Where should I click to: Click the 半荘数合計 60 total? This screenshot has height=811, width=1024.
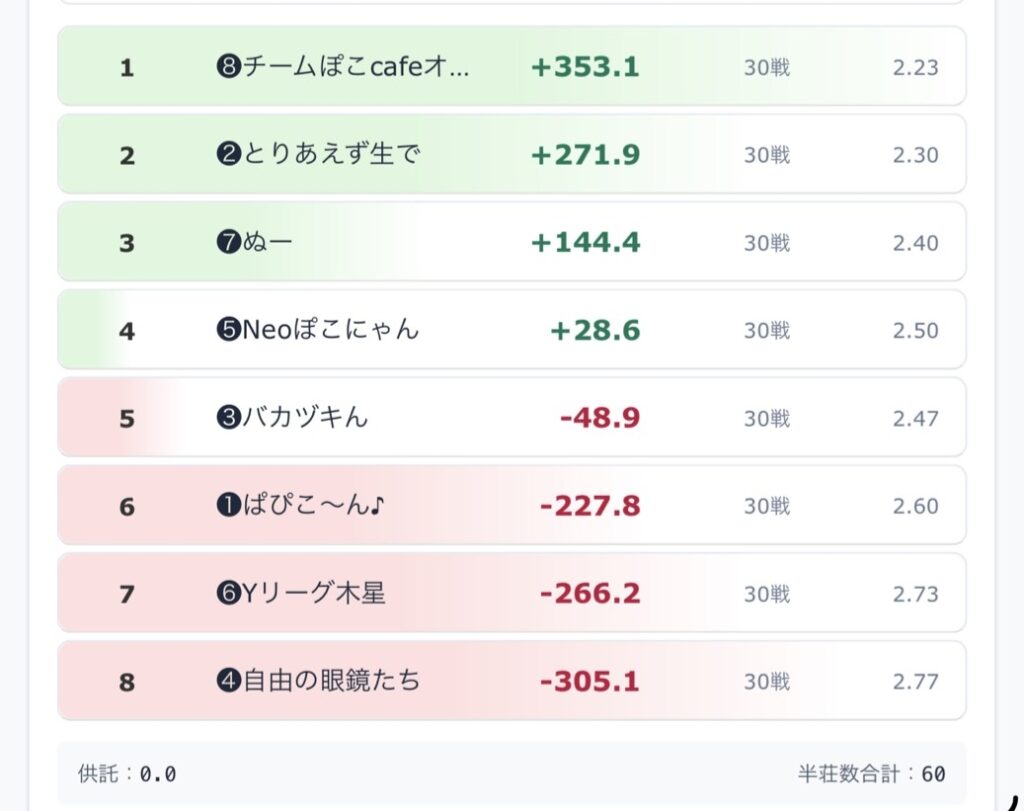[x=871, y=774]
